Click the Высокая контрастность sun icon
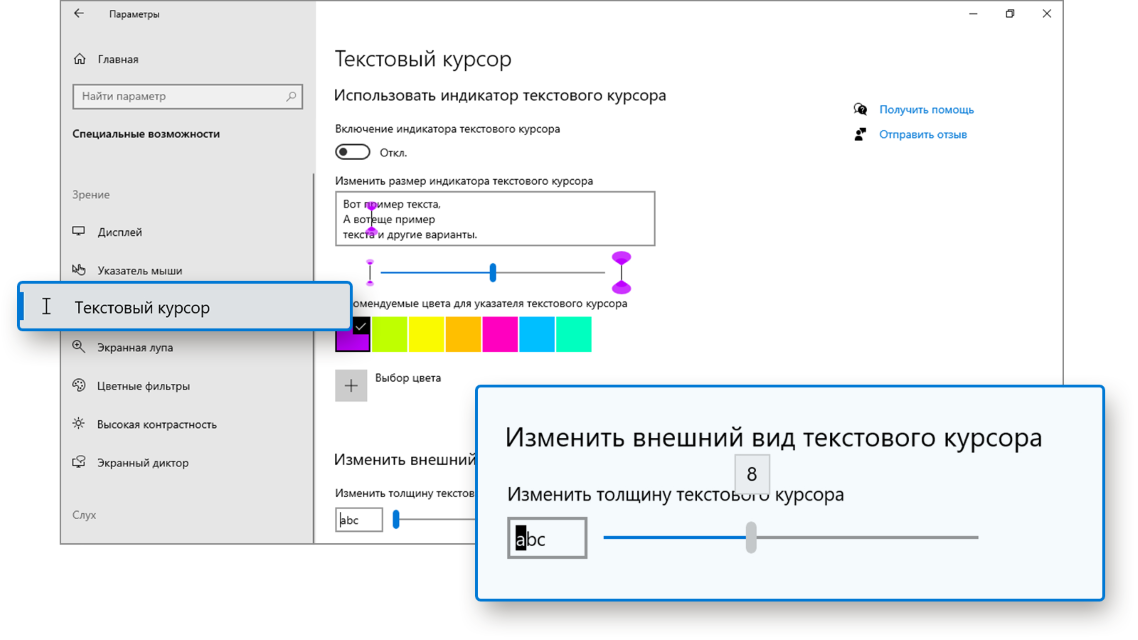 79,424
